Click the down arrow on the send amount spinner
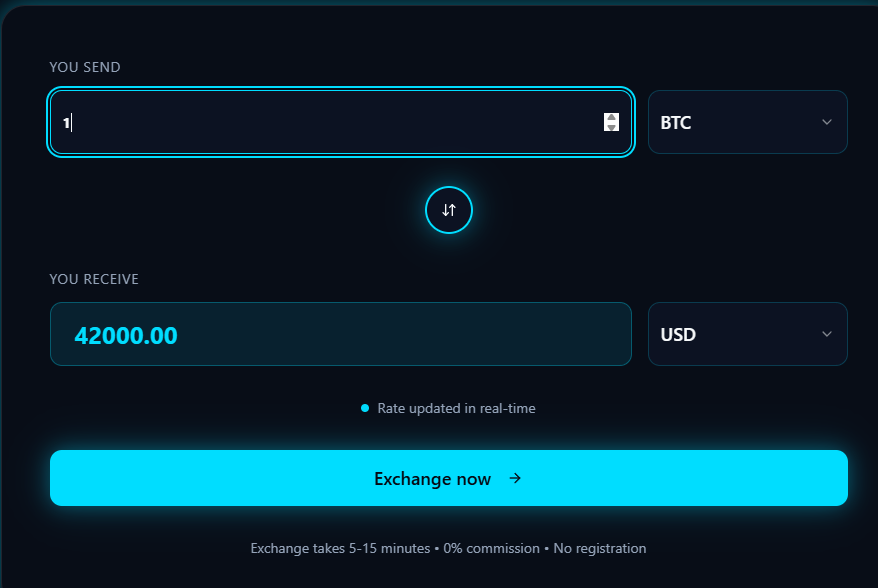Image resolution: width=878 pixels, height=588 pixels. point(611,127)
